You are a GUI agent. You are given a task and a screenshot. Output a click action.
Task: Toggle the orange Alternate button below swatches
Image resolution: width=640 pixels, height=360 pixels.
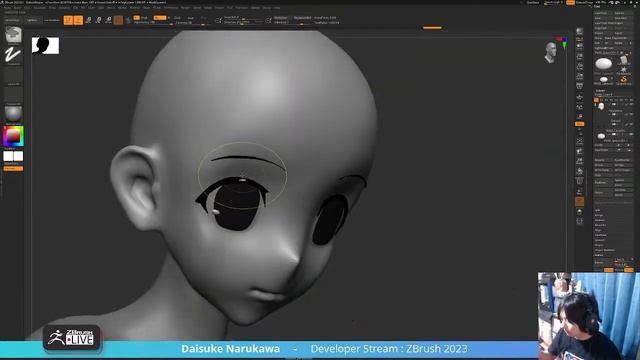(13, 168)
